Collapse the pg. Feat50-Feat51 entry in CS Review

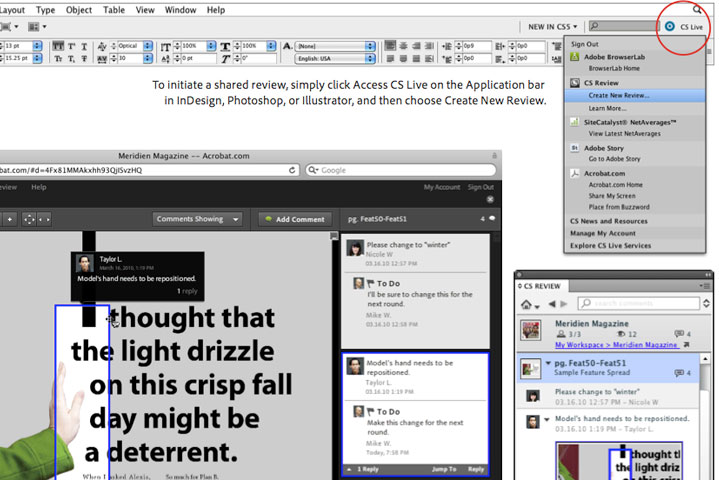pyautogui.click(x=548, y=363)
